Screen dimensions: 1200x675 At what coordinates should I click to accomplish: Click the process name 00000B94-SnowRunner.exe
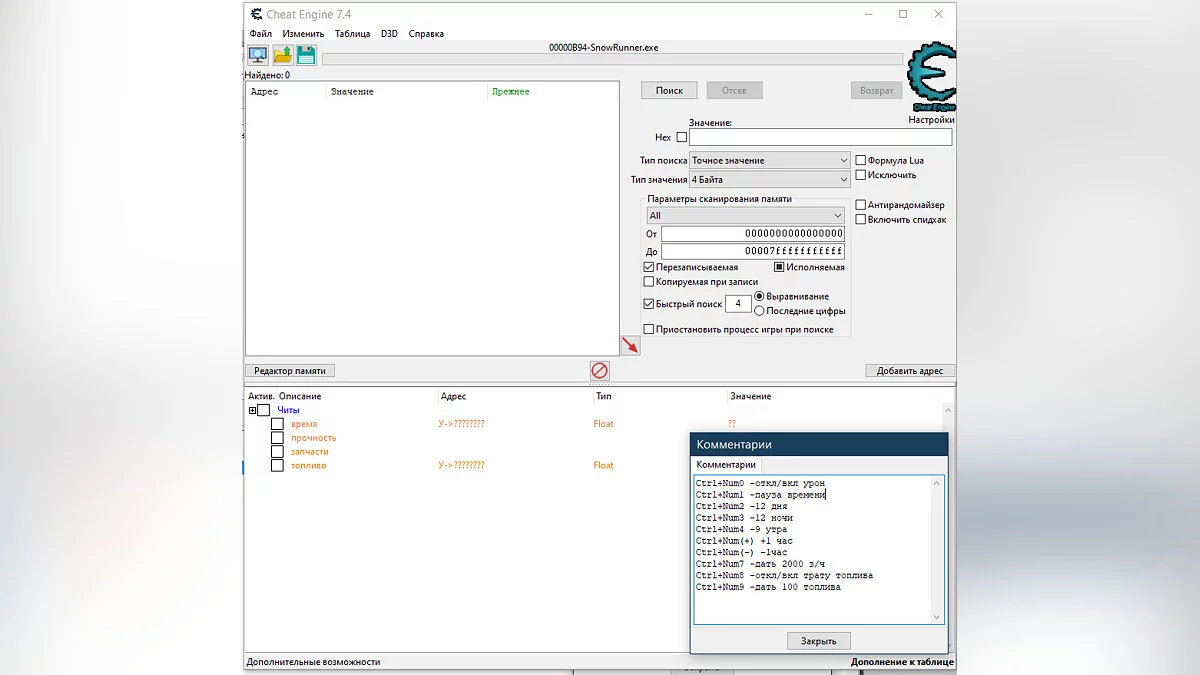[603, 47]
